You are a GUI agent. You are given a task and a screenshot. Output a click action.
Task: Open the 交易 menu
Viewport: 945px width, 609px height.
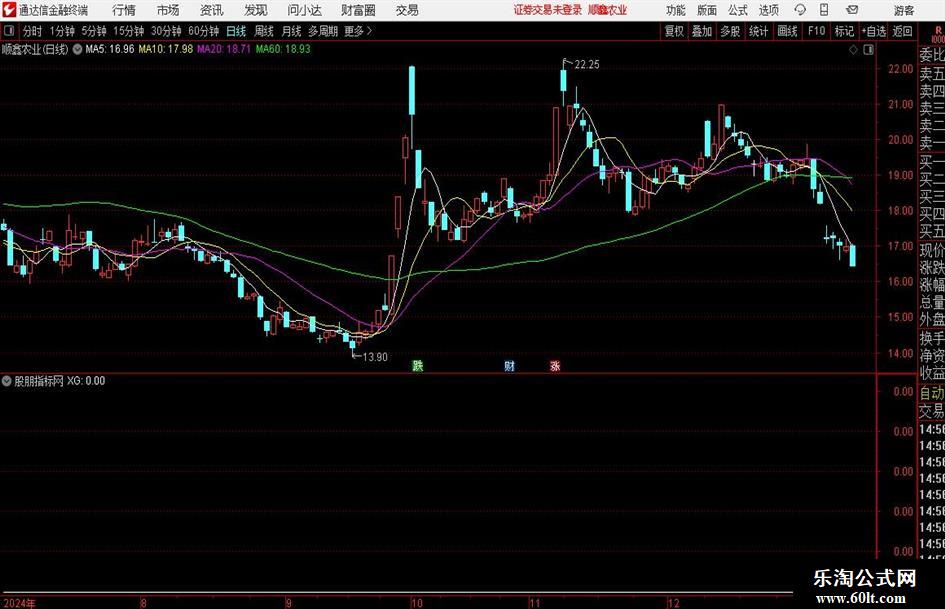coord(407,10)
